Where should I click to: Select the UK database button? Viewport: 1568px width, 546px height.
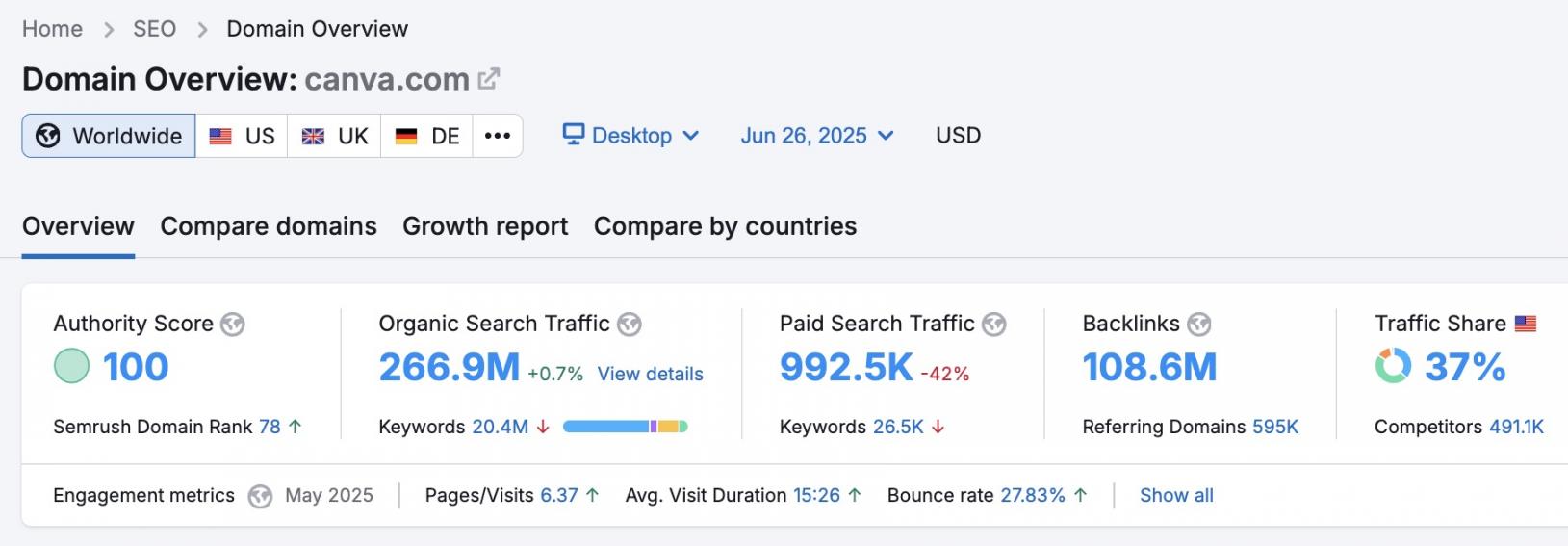pyautogui.click(x=334, y=136)
